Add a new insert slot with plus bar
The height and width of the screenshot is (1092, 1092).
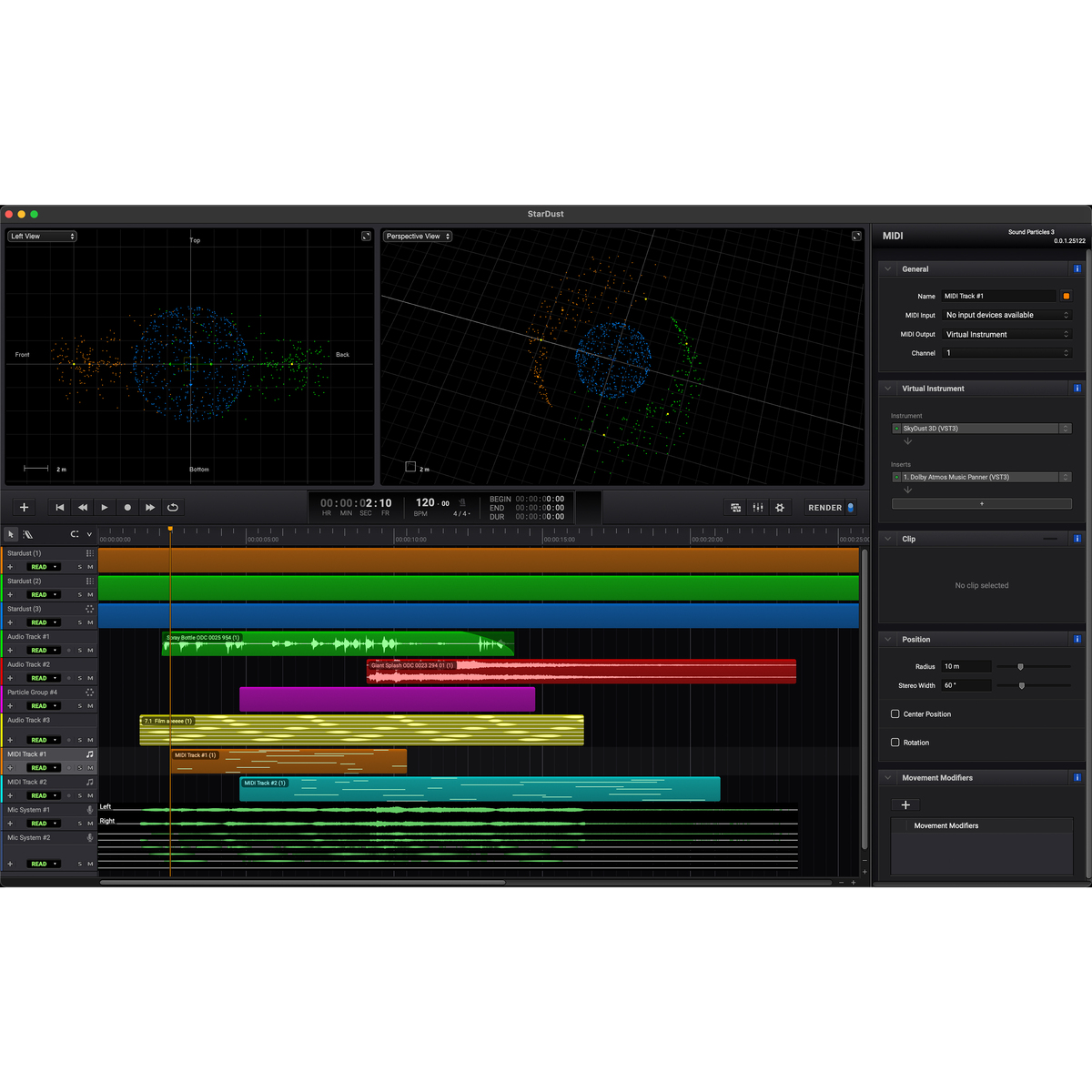(982, 503)
